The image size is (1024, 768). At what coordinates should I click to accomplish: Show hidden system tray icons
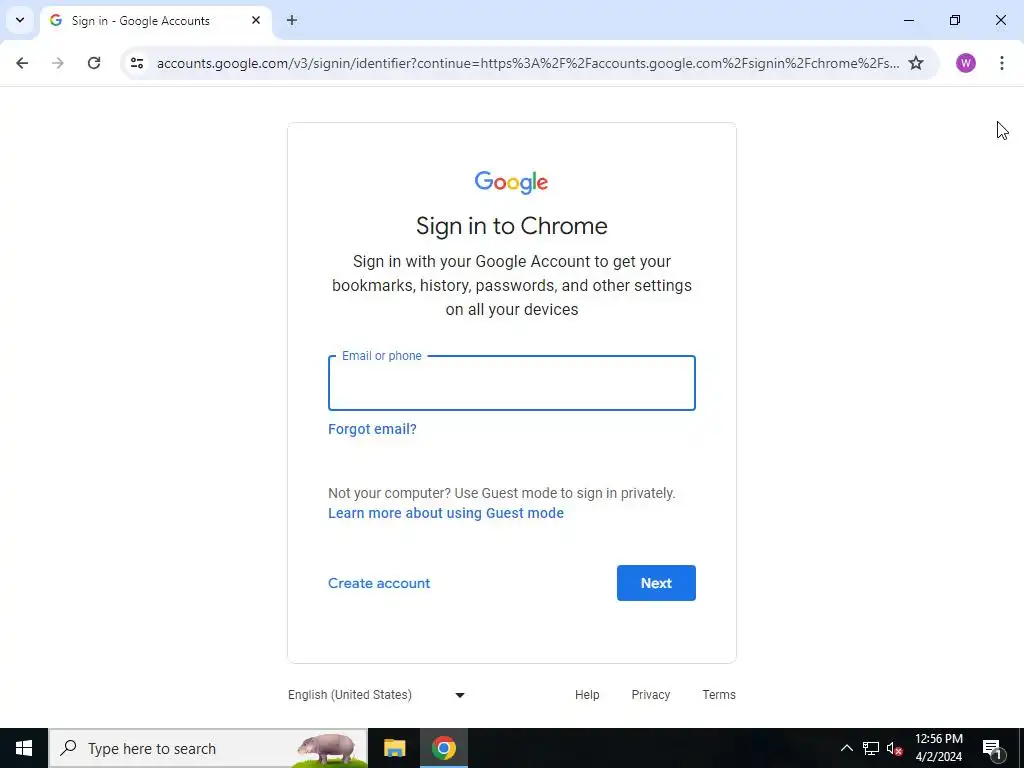(846, 748)
